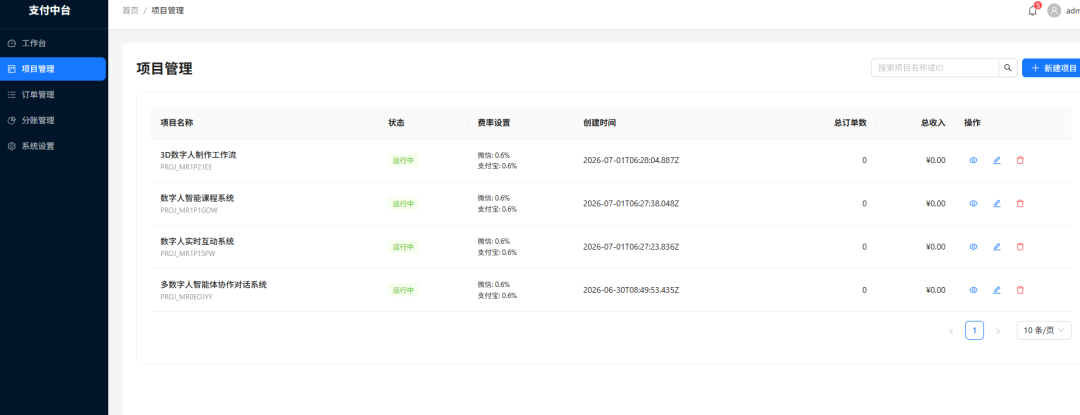
Task: Click the 运行中 status tag of 3D数字人制作工作流
Action: pos(403,160)
